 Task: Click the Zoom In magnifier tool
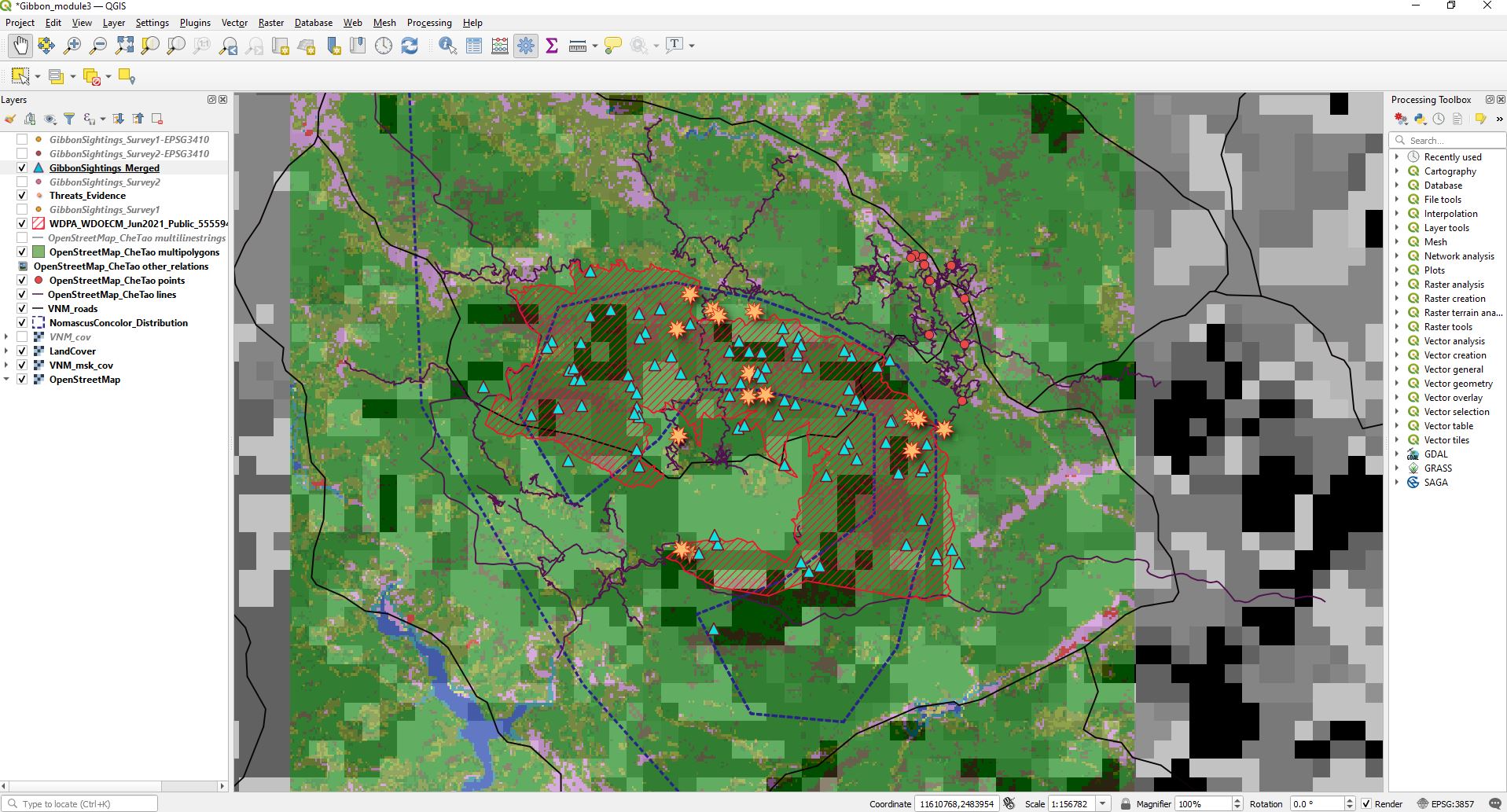(72, 46)
